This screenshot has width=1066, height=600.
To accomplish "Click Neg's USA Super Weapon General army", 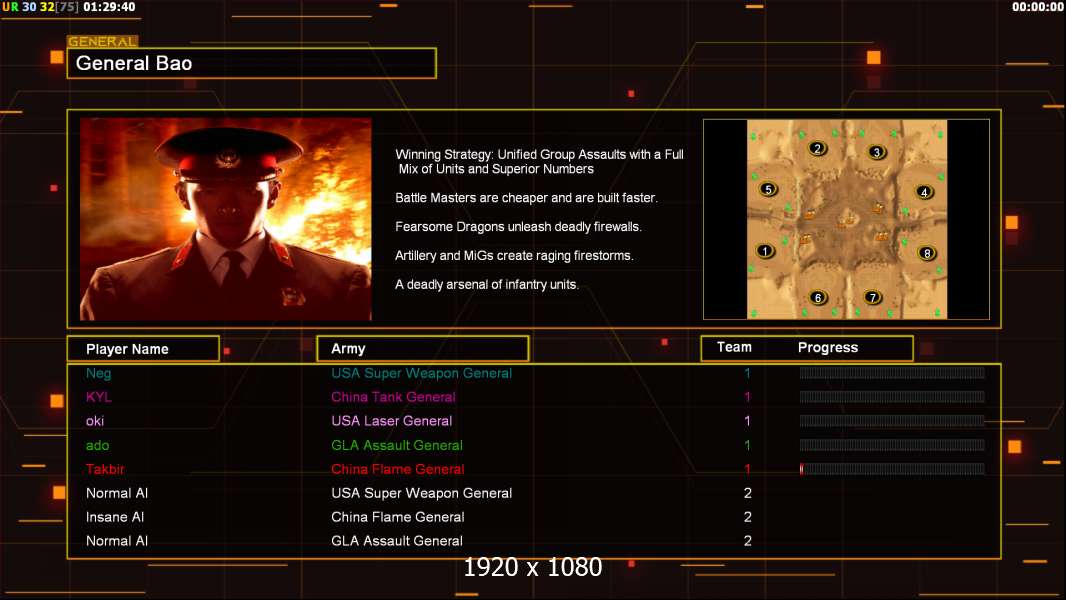I will (x=422, y=373).
